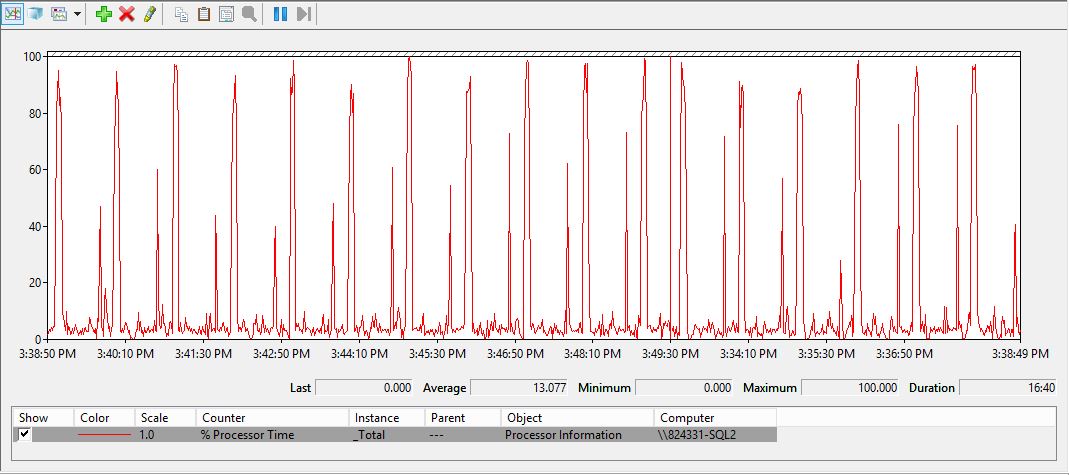Click the Minimum value field
Screen dimensions: 1069x475
click(x=684, y=388)
